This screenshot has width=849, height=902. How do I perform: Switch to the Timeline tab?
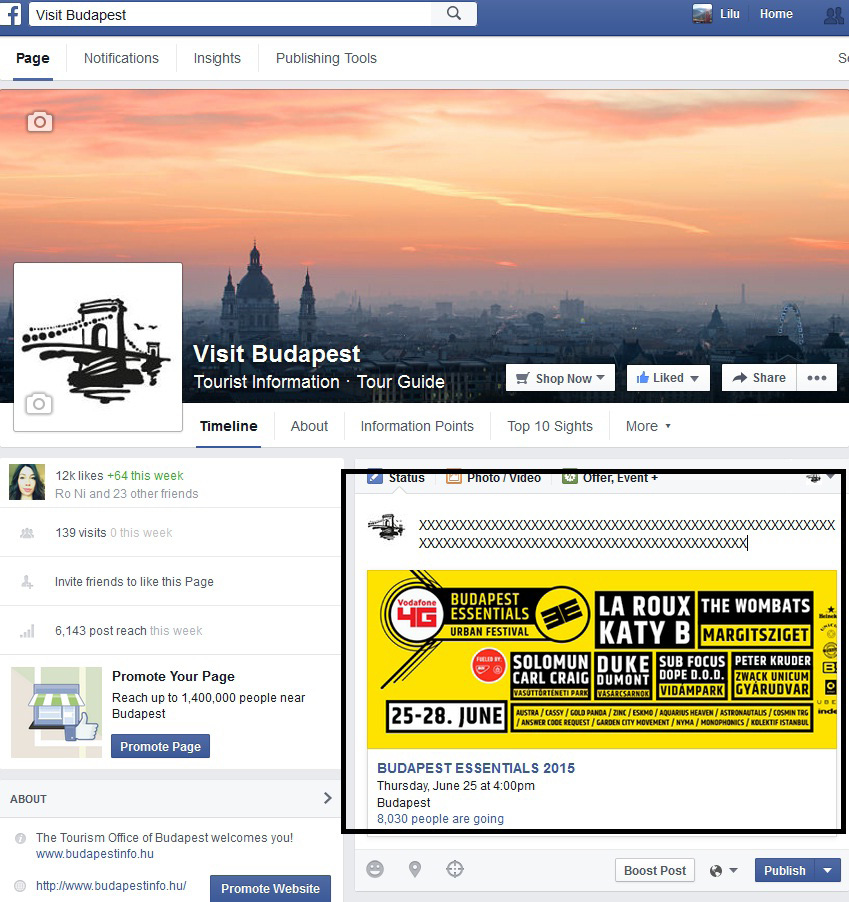pyautogui.click(x=228, y=426)
